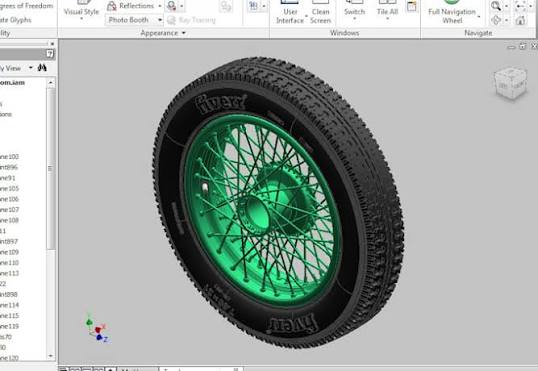Click the Reflections icon
The width and height of the screenshot is (538, 371).
(112, 6)
